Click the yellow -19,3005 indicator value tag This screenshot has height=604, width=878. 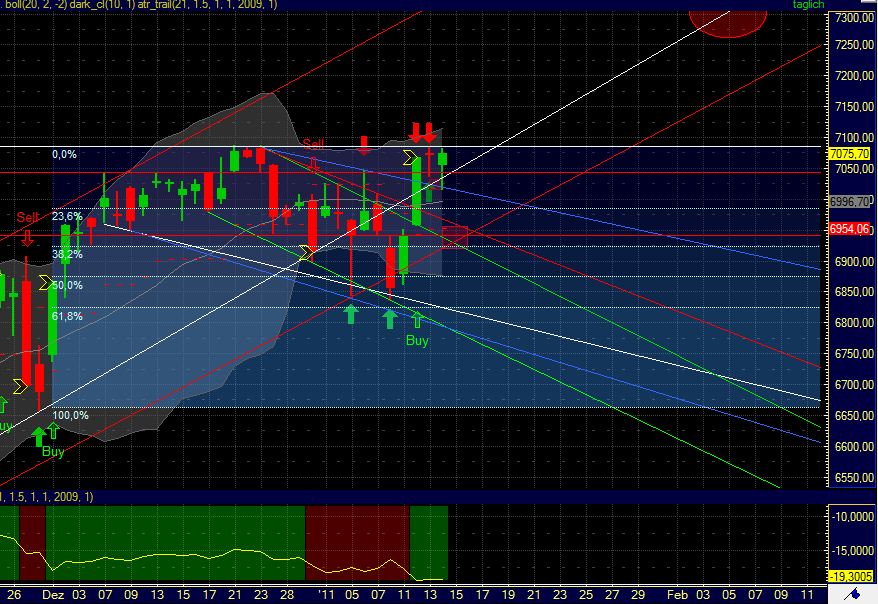[850, 577]
